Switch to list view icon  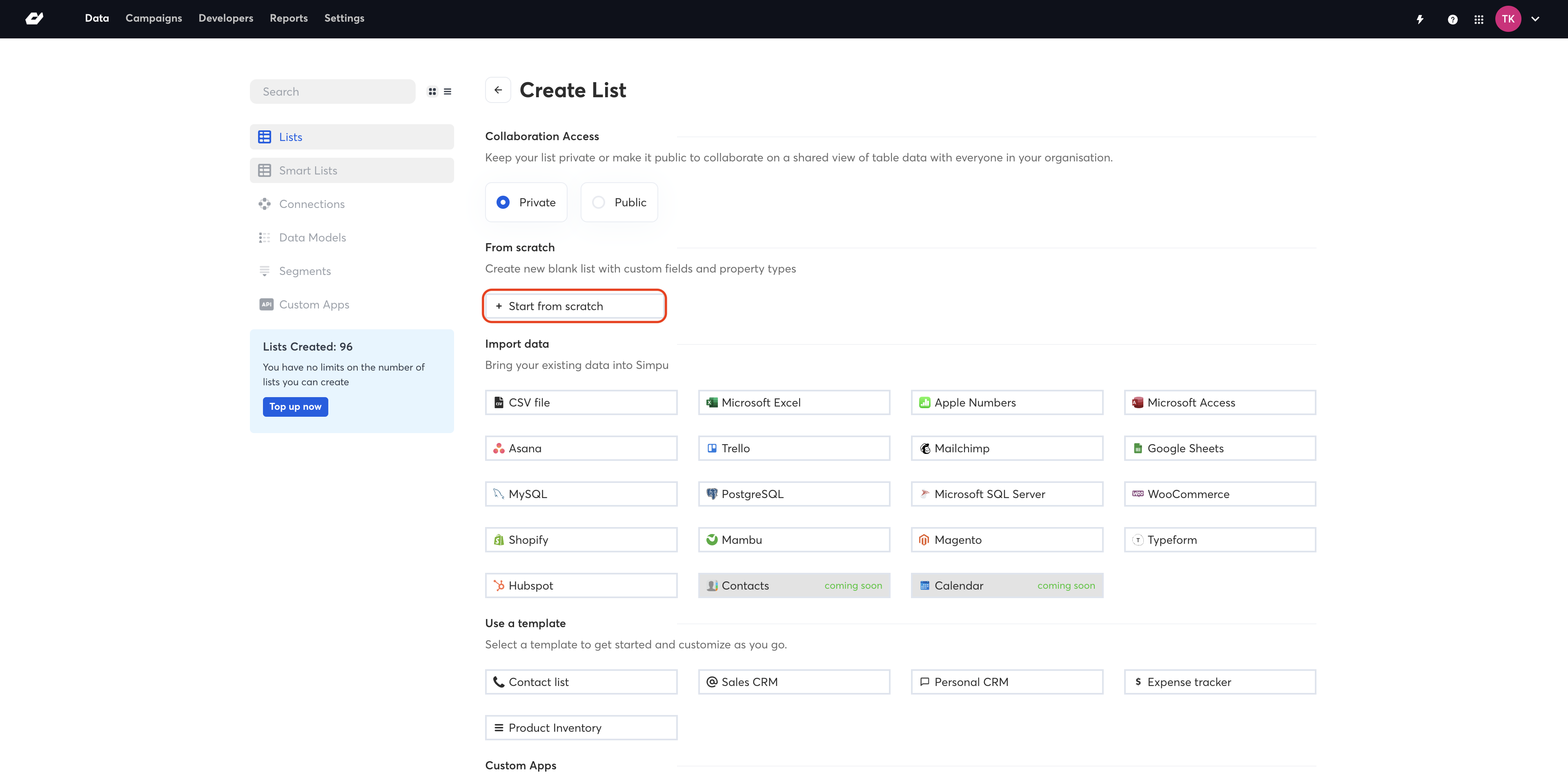pos(448,92)
